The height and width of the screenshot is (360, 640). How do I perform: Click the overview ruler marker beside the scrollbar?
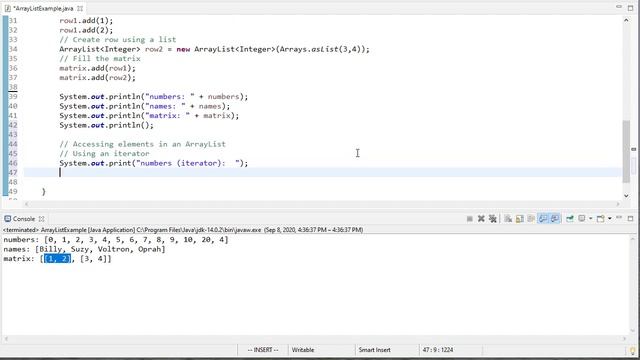click(633, 149)
